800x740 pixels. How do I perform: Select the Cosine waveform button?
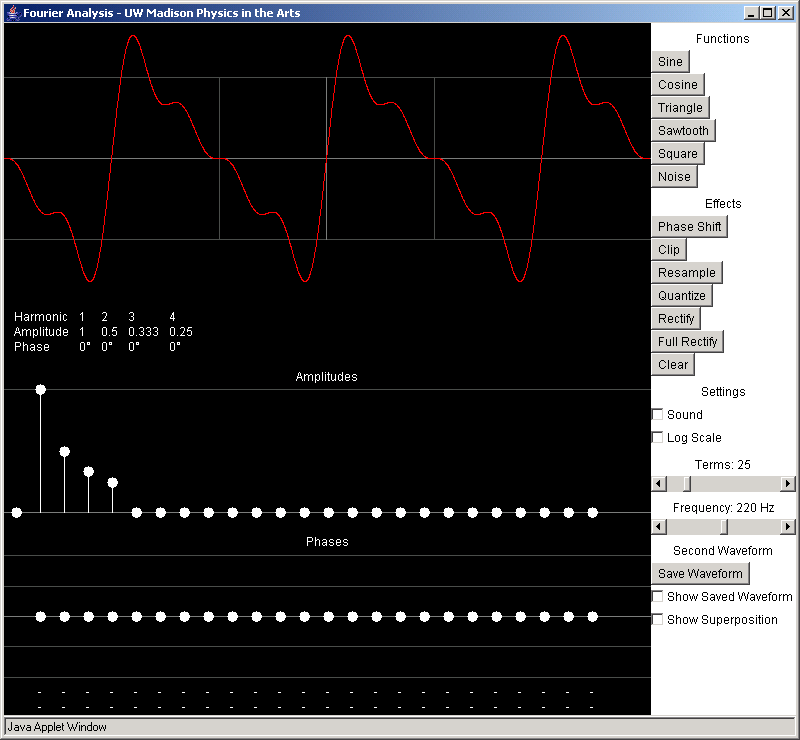click(x=677, y=85)
